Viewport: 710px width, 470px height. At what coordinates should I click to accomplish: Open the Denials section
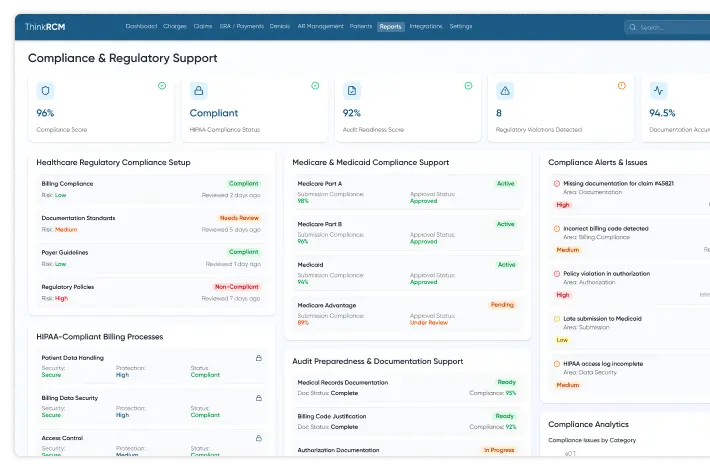pos(280,26)
